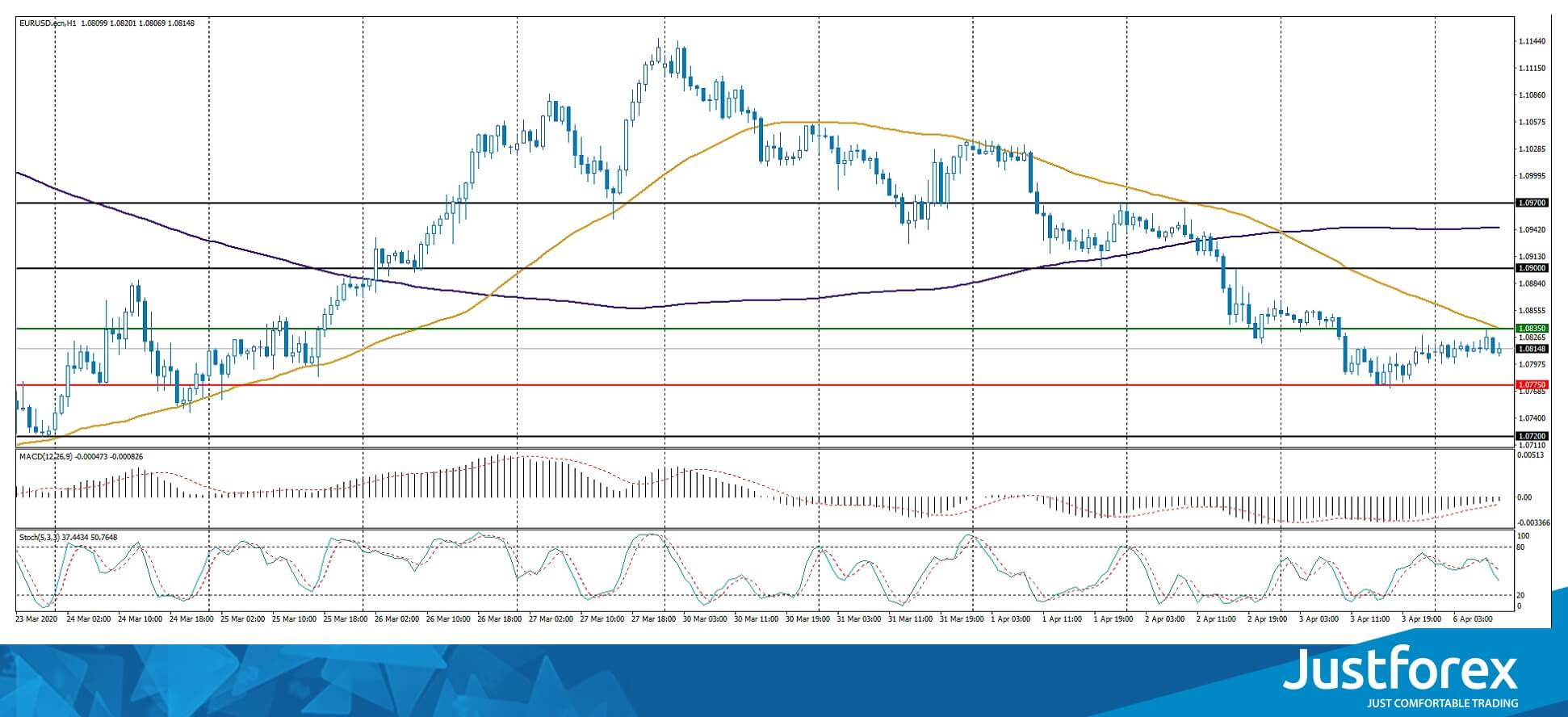
Task: Click the 80 stochastic scale value
Action: (x=1521, y=547)
